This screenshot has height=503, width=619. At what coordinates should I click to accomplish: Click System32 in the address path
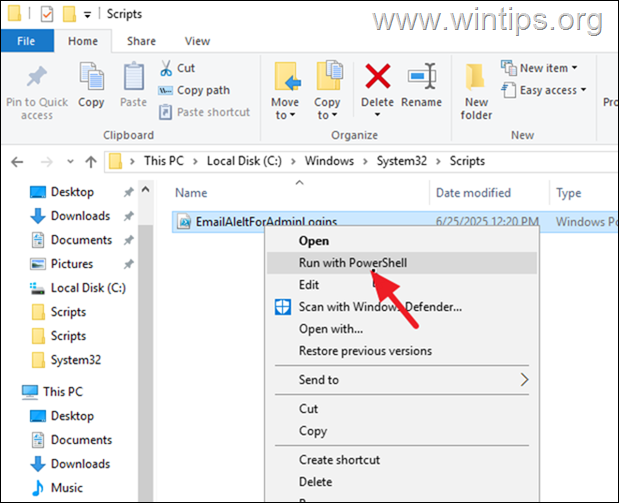point(401,161)
